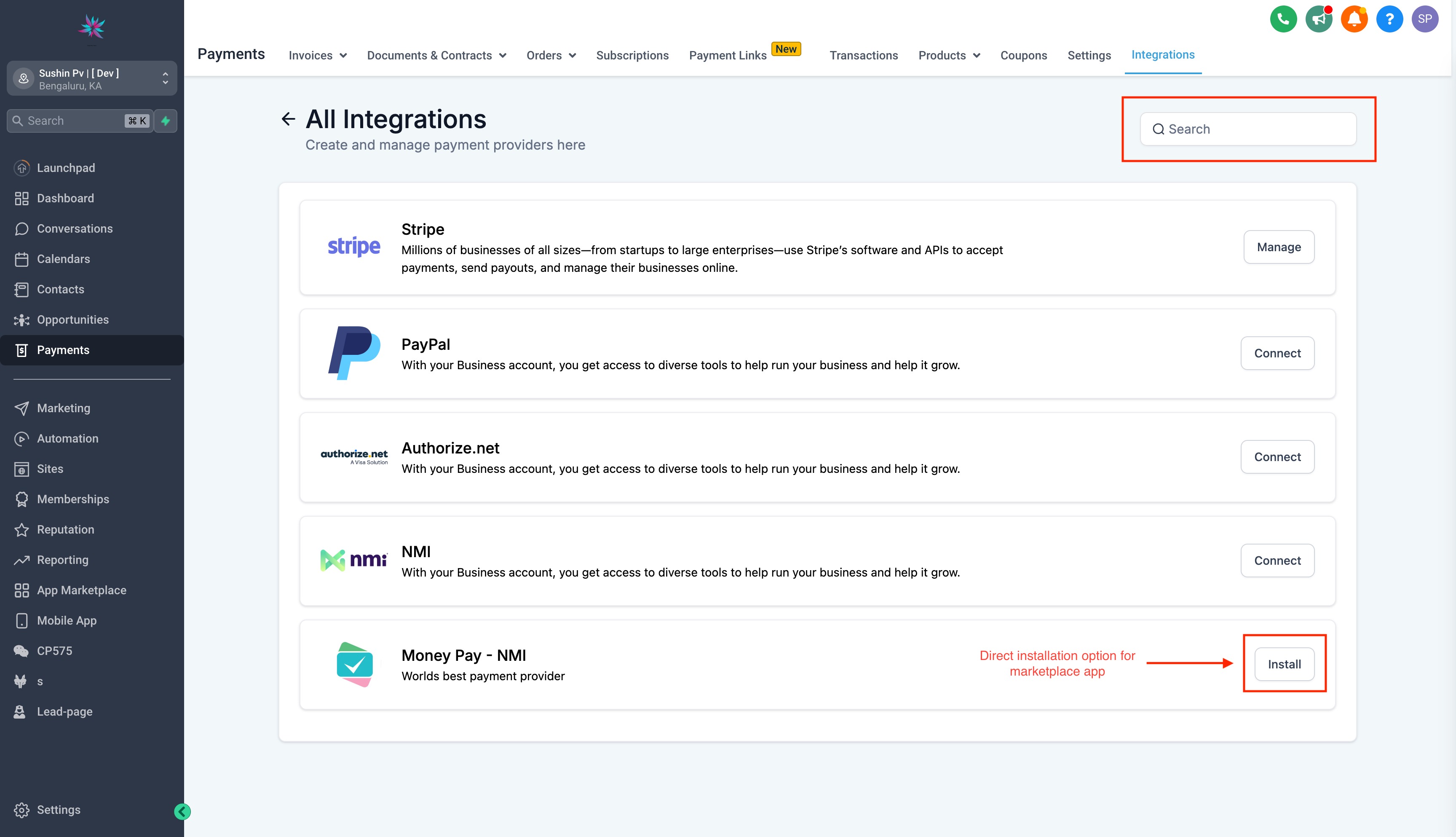Open the Subscriptions tab
The height and width of the screenshot is (837, 1456).
632,56
